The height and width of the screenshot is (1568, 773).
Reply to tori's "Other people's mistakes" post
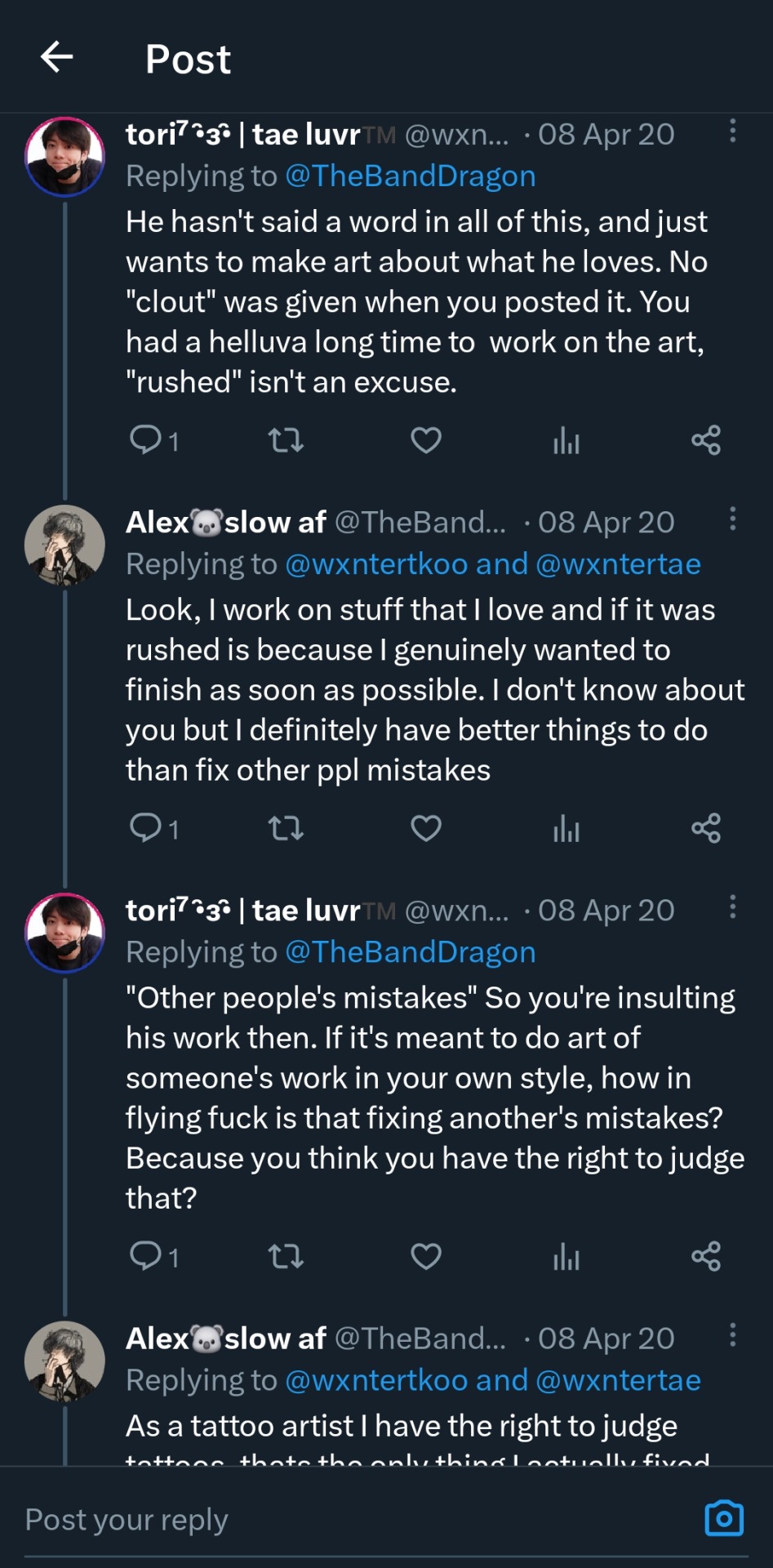click(x=146, y=1256)
